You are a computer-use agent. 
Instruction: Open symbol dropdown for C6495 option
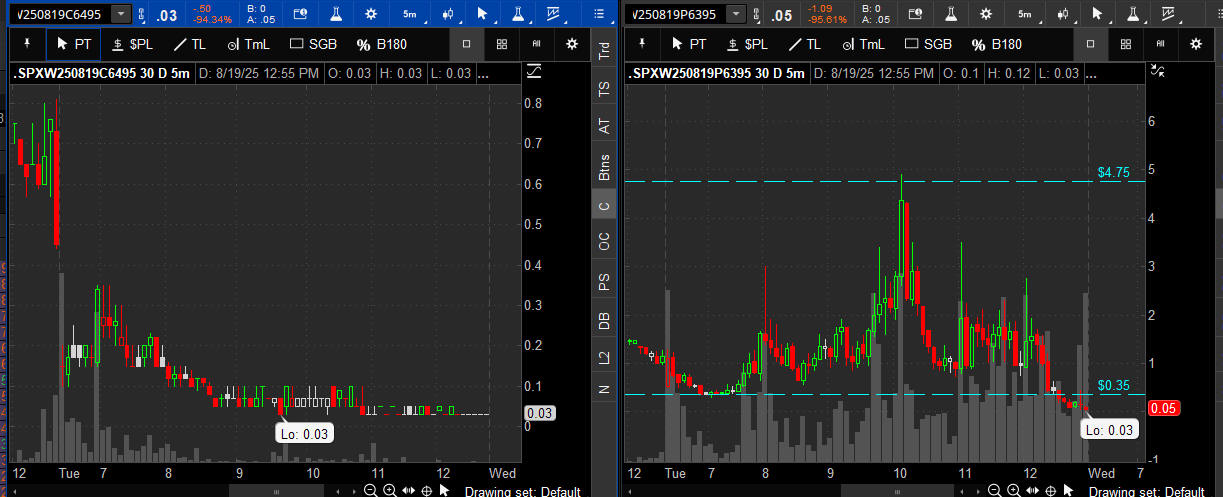(121, 14)
